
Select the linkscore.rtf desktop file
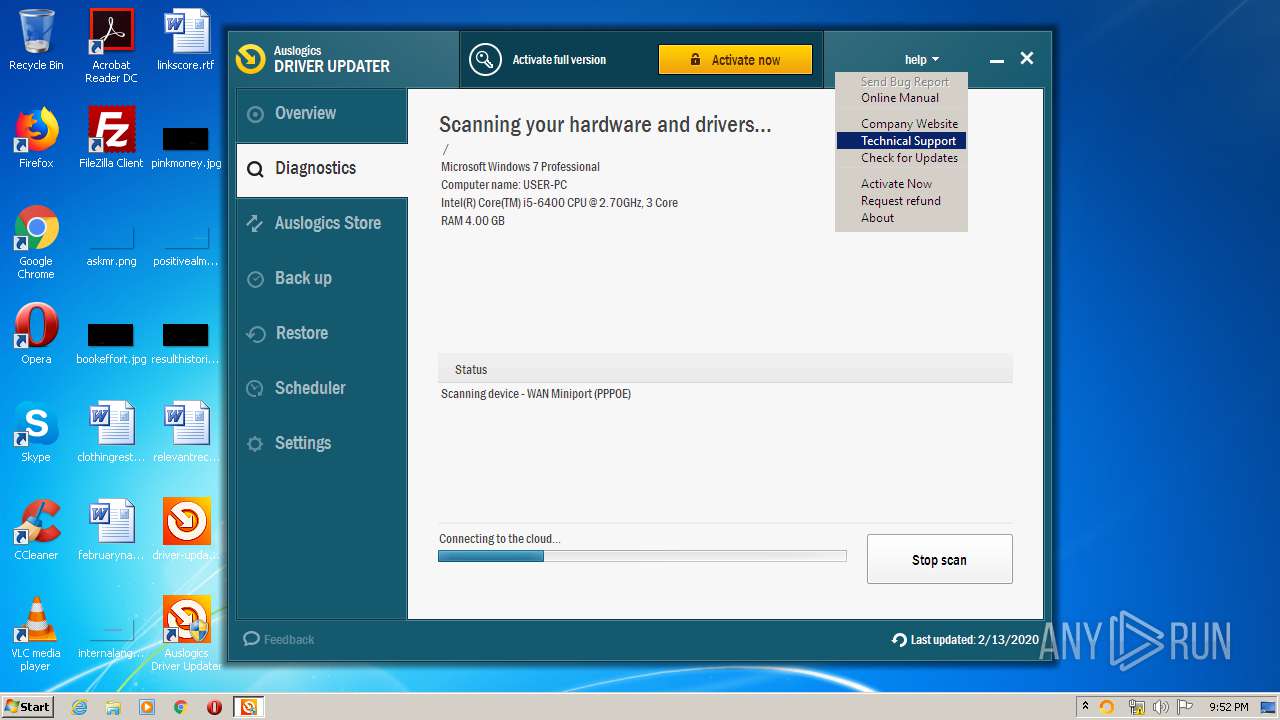coord(186,40)
